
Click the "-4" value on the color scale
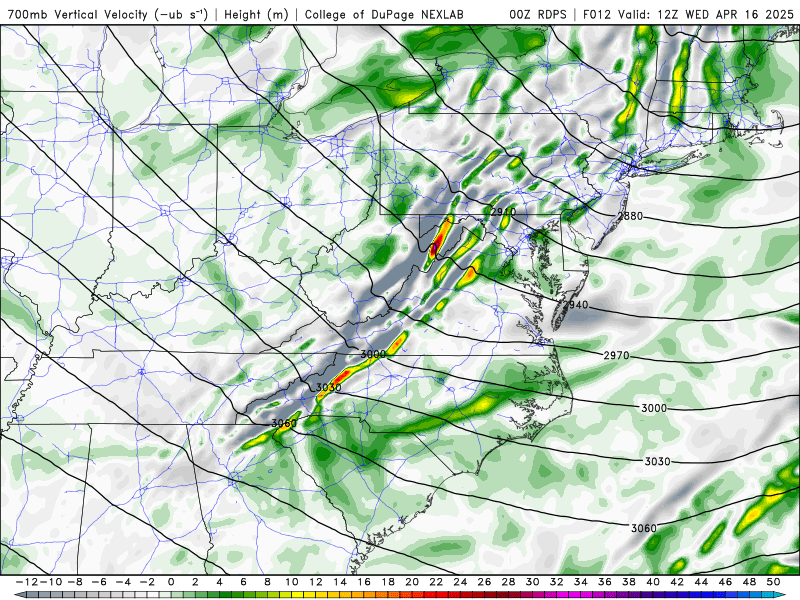coord(122,582)
